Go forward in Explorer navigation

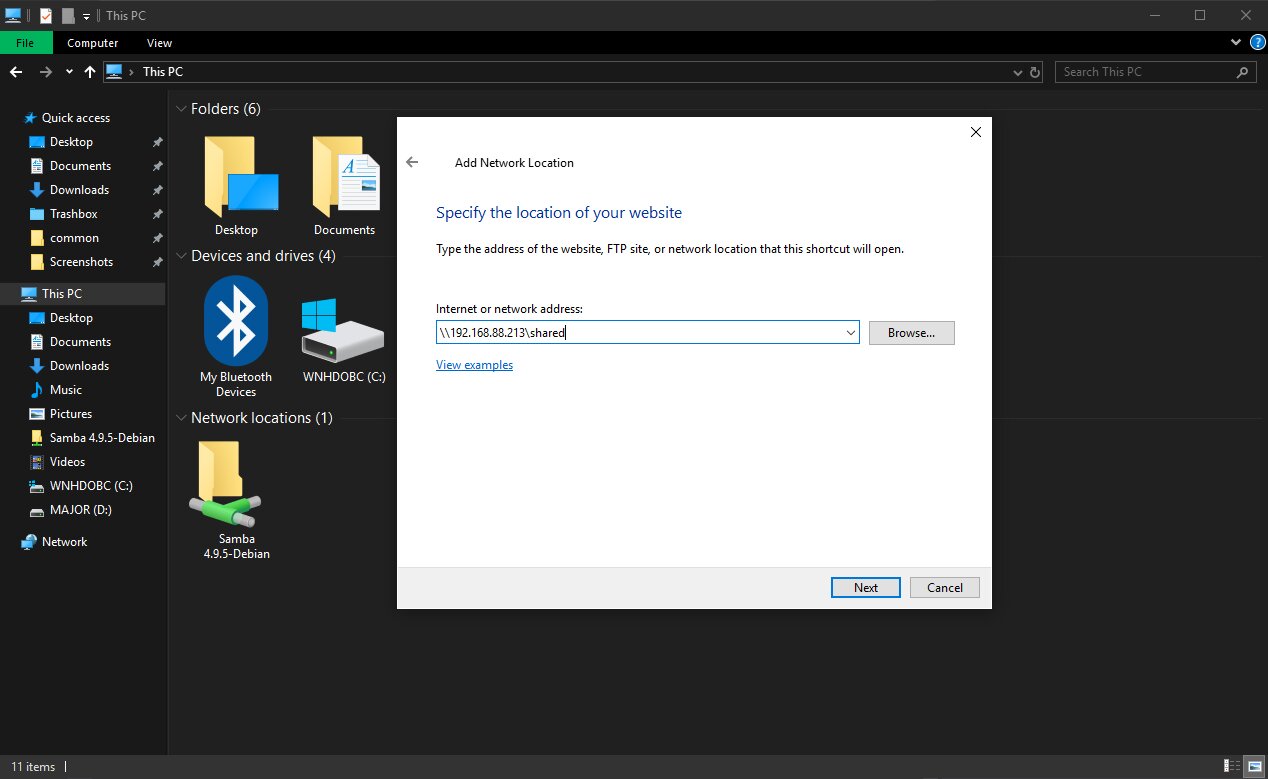pyautogui.click(x=45, y=72)
